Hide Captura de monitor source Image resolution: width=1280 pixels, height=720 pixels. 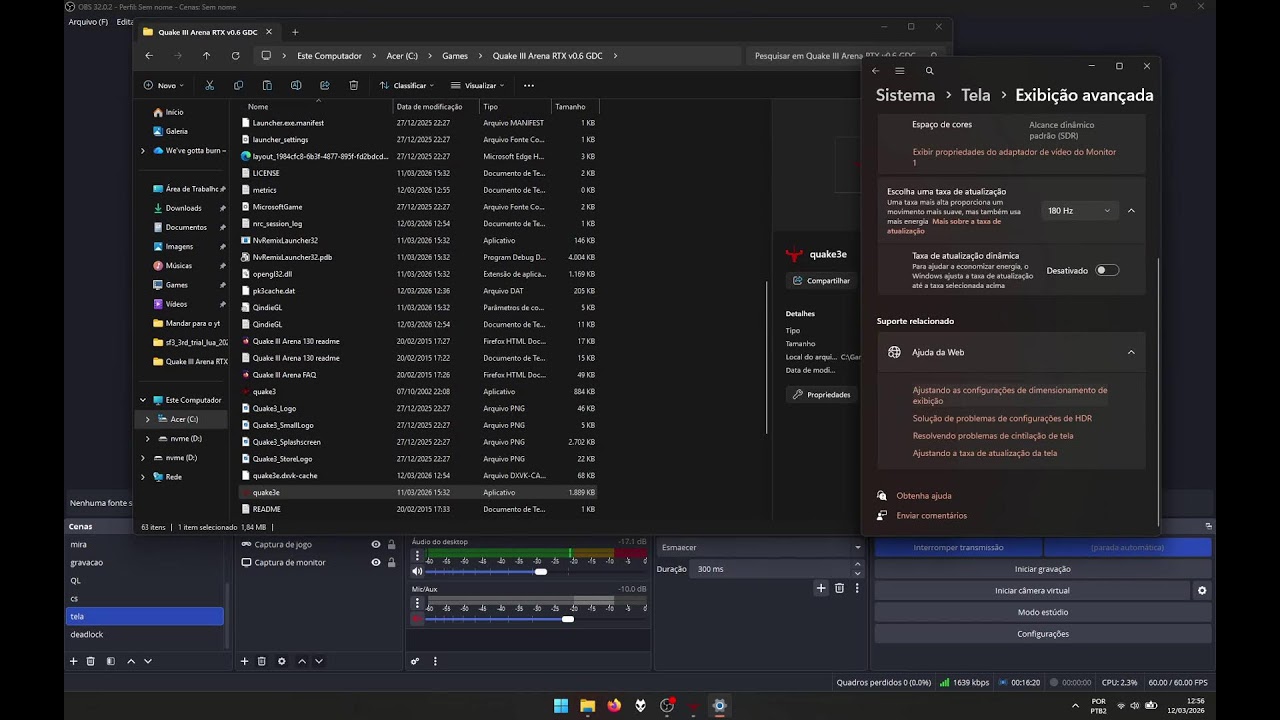(x=376, y=562)
